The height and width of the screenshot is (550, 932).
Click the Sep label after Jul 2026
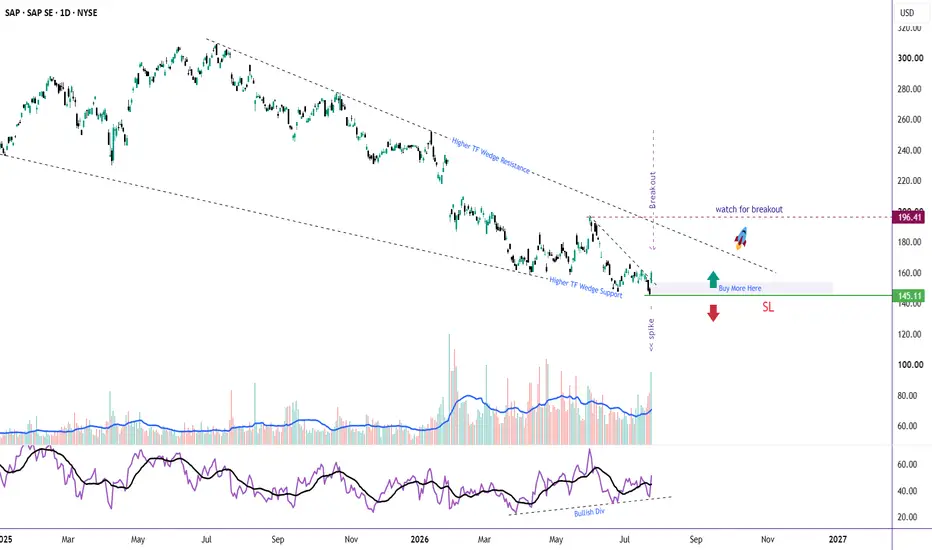pos(696,539)
